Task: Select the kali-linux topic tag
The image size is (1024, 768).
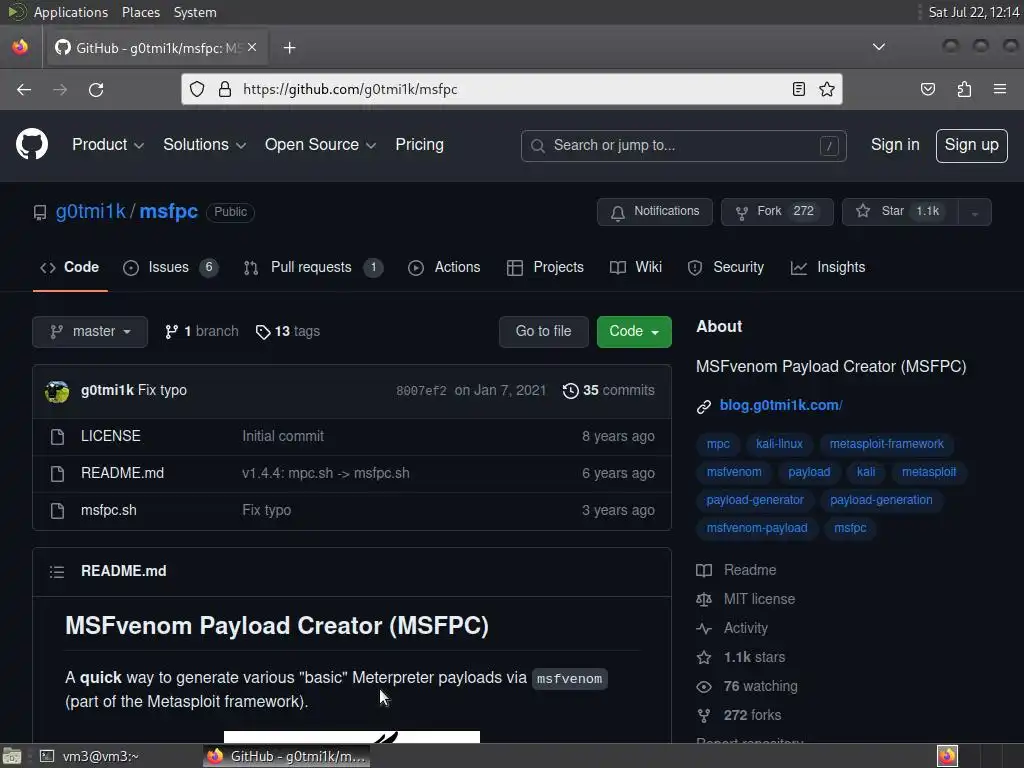Action: (x=779, y=444)
